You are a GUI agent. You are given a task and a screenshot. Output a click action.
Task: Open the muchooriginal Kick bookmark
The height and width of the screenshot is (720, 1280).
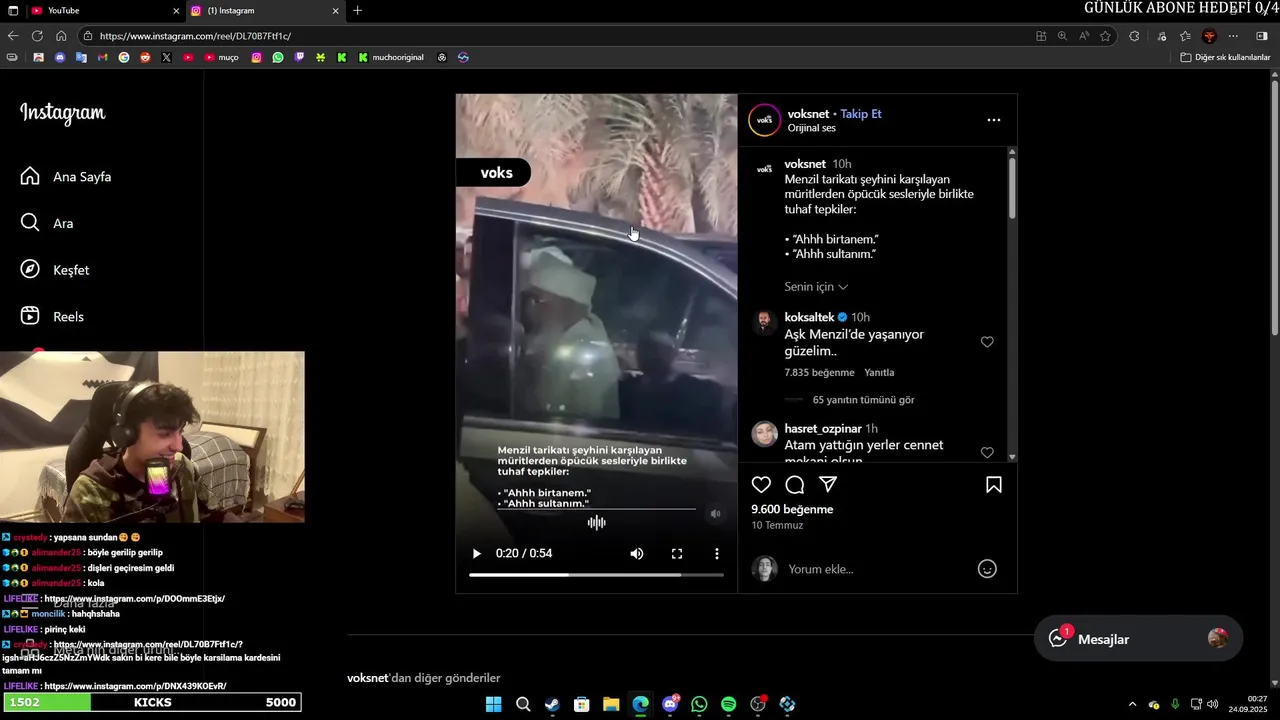[x=389, y=57]
